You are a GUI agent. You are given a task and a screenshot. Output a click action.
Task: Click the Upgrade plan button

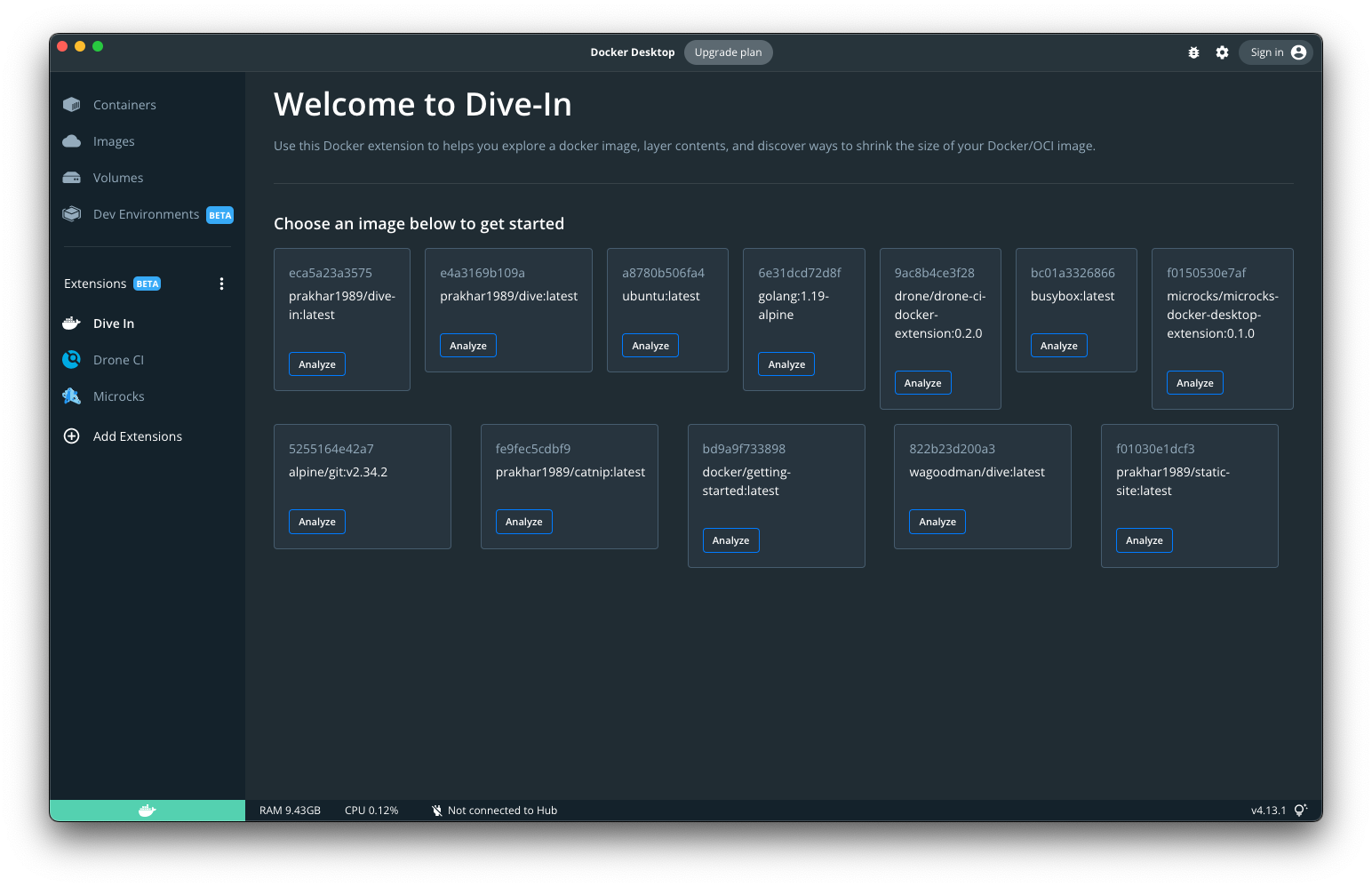coord(729,52)
